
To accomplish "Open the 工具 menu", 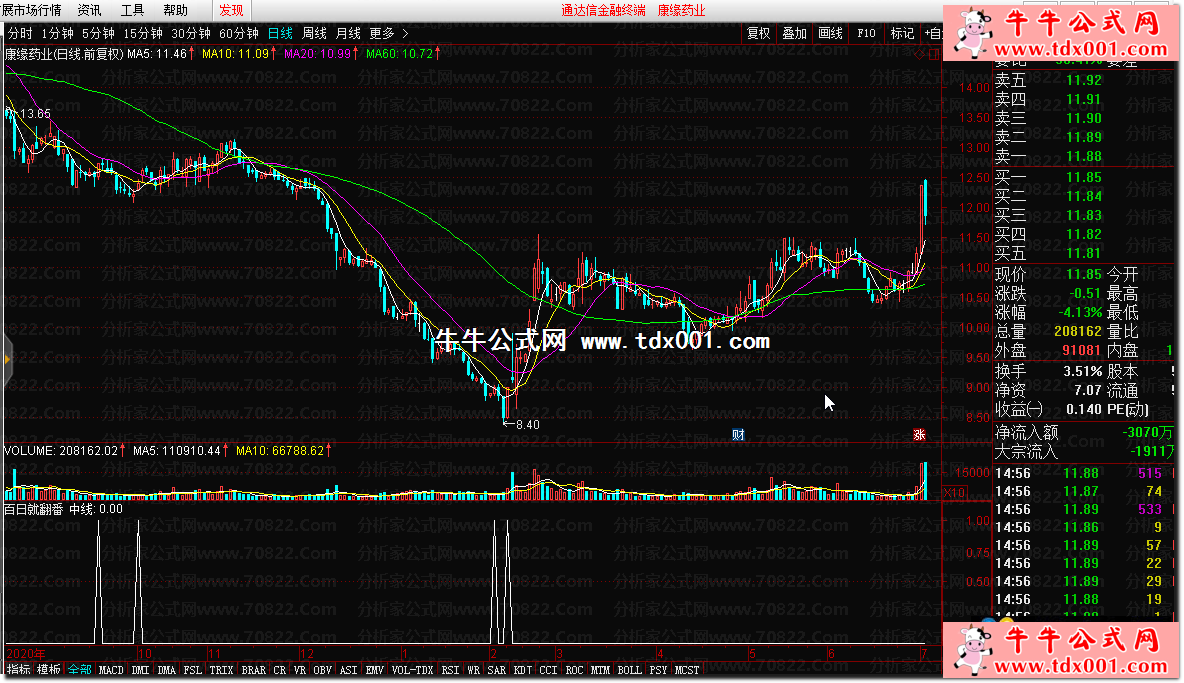I will [132, 10].
